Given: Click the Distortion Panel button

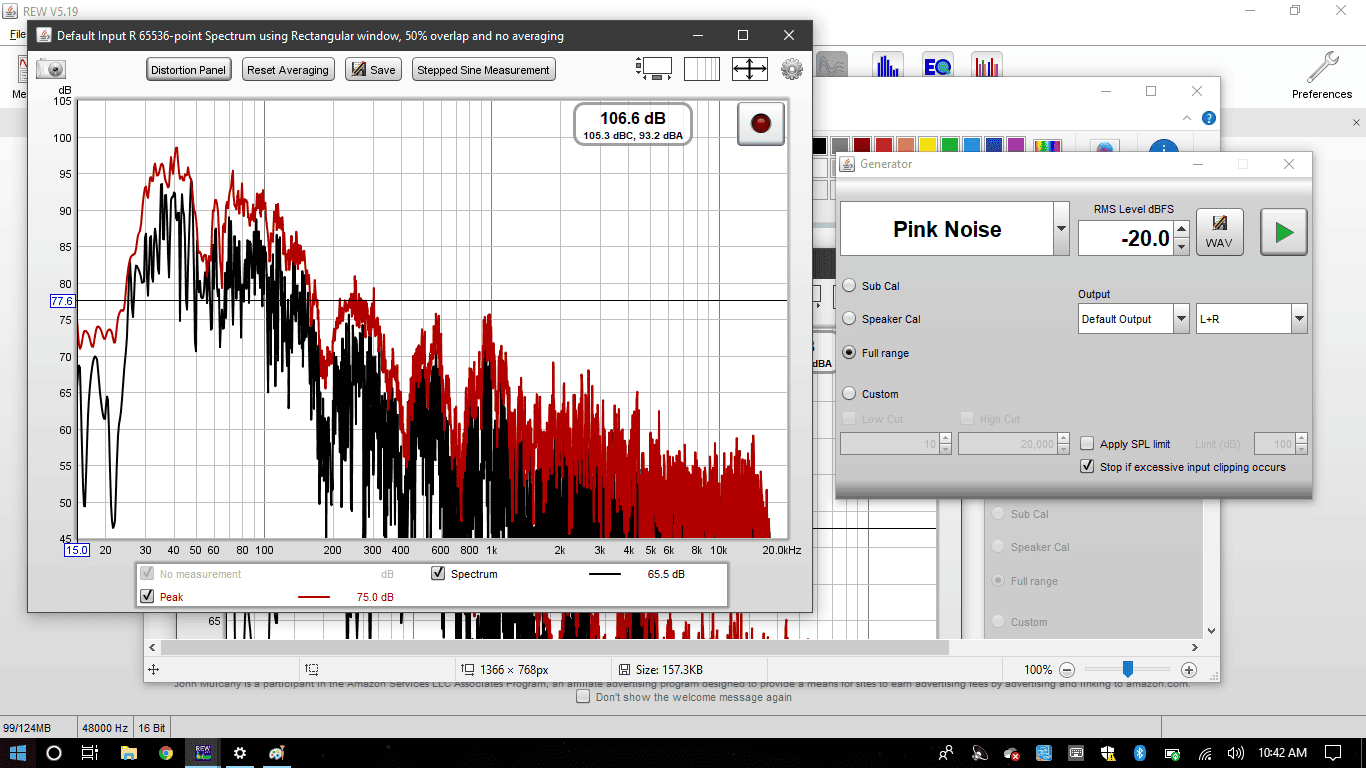Looking at the screenshot, I should [x=189, y=70].
